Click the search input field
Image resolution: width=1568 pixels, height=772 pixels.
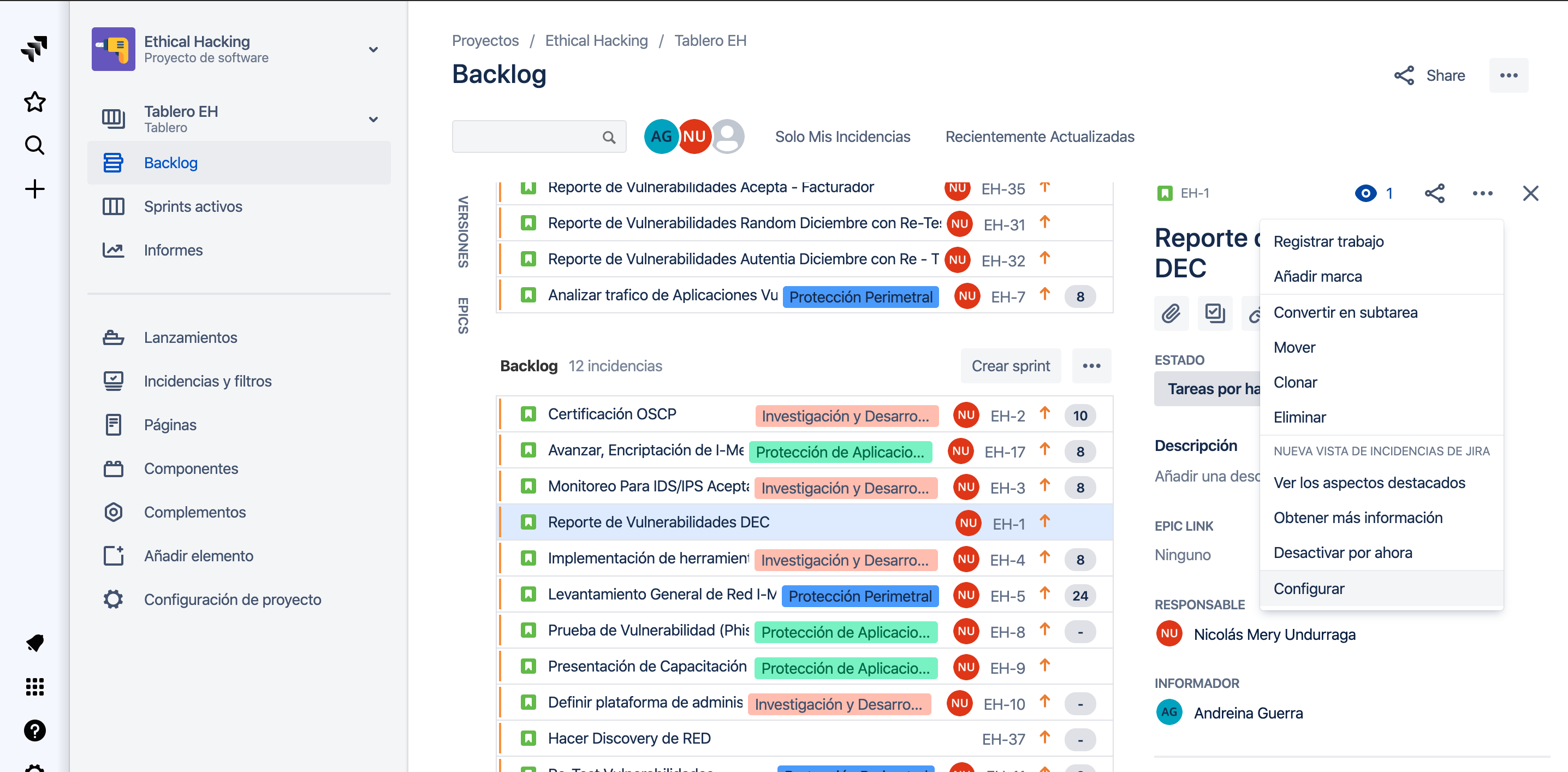click(536, 137)
